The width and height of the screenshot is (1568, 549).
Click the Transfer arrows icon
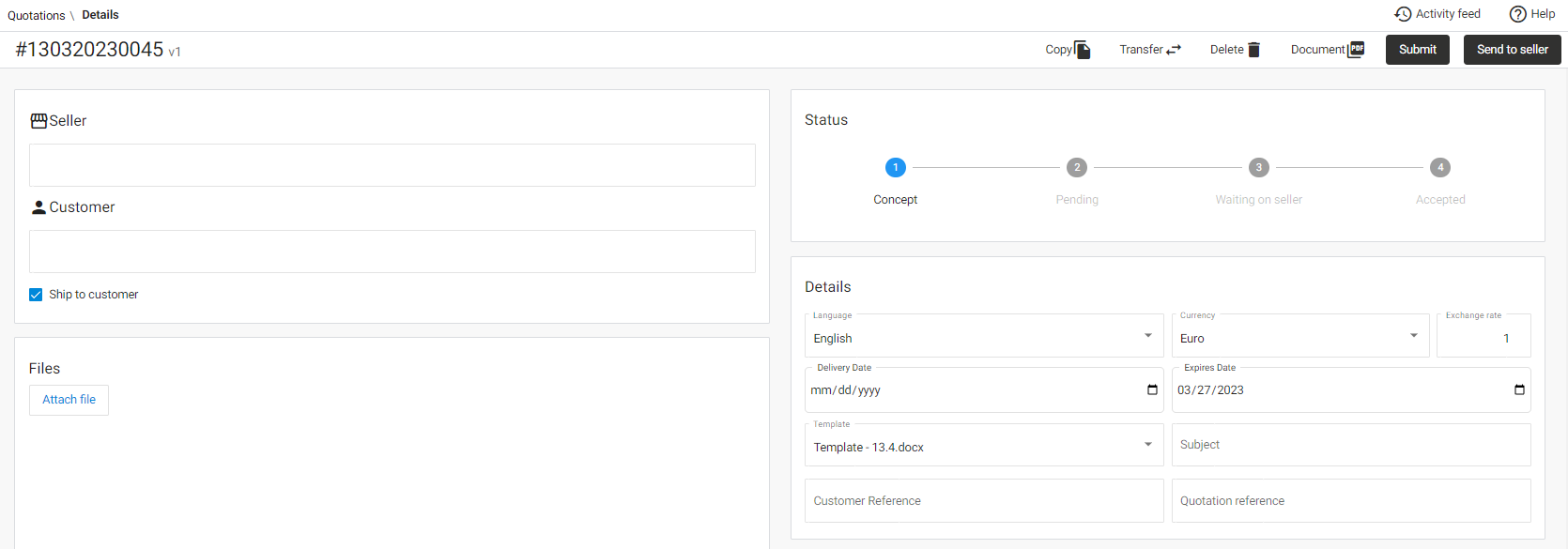pos(1174,50)
